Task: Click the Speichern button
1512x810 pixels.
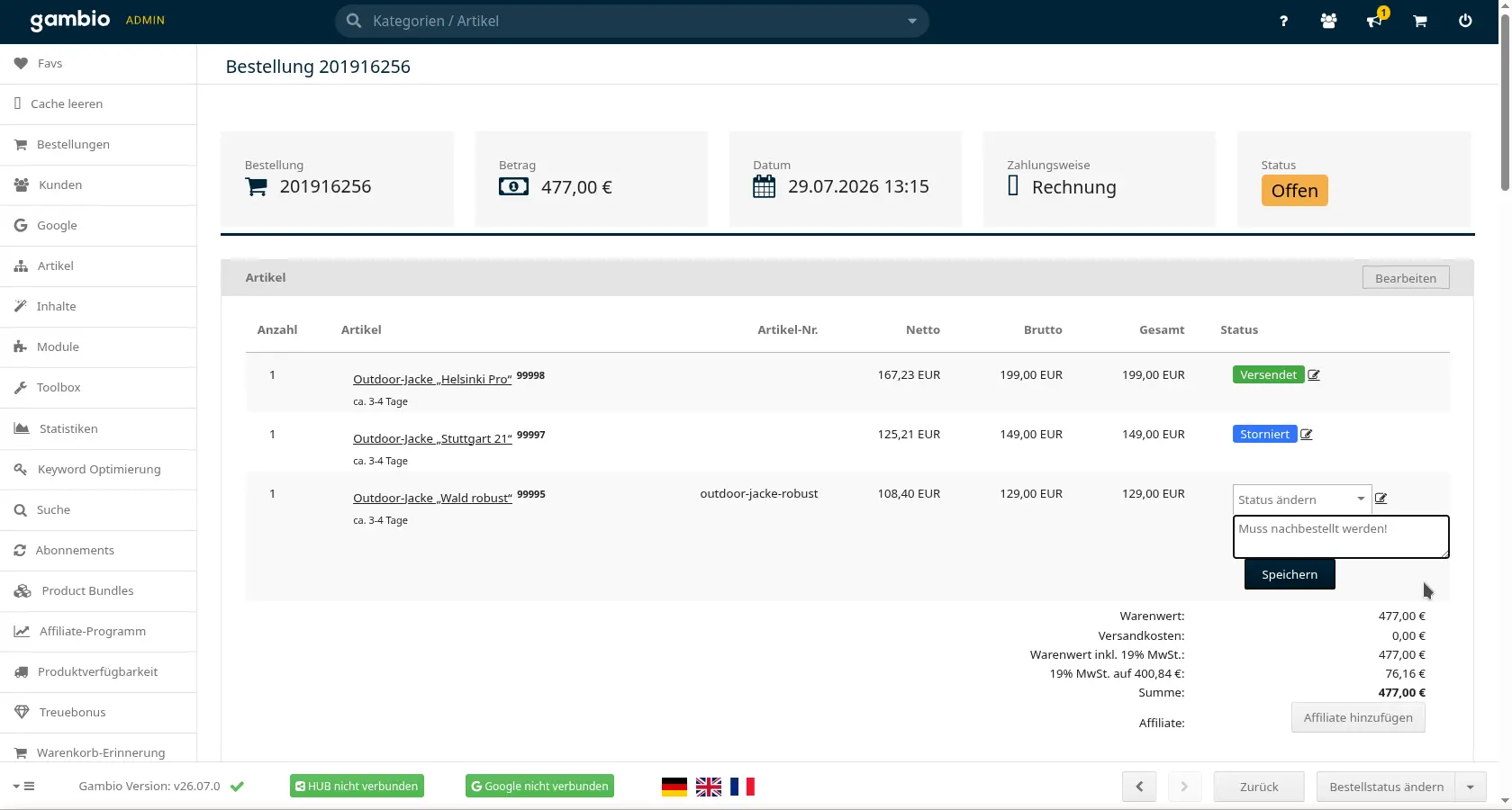Action: coord(1290,574)
